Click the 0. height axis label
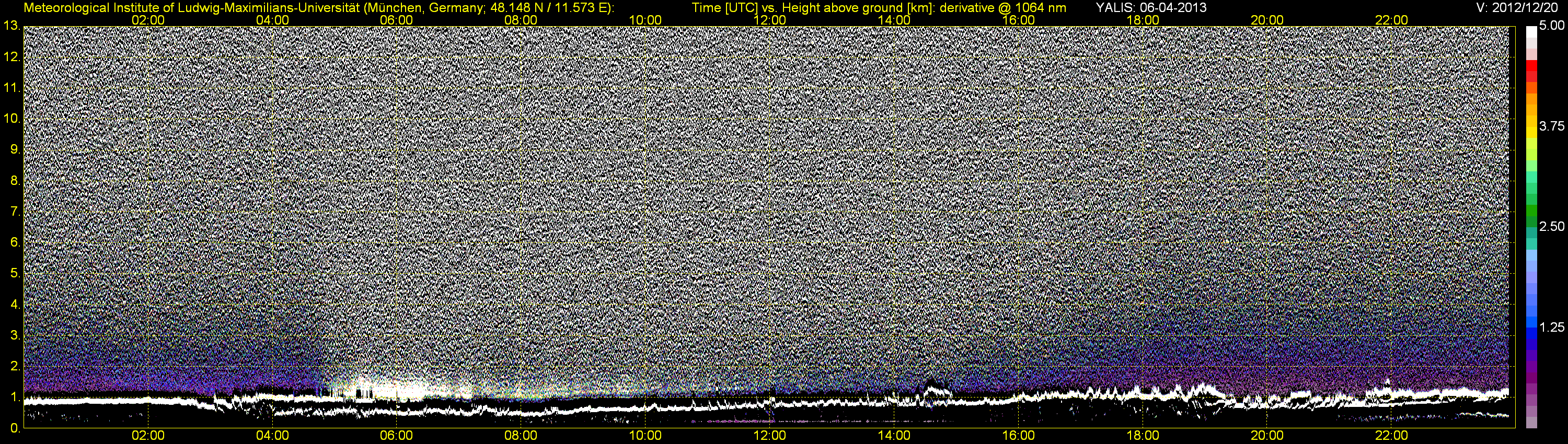 (x=15, y=428)
